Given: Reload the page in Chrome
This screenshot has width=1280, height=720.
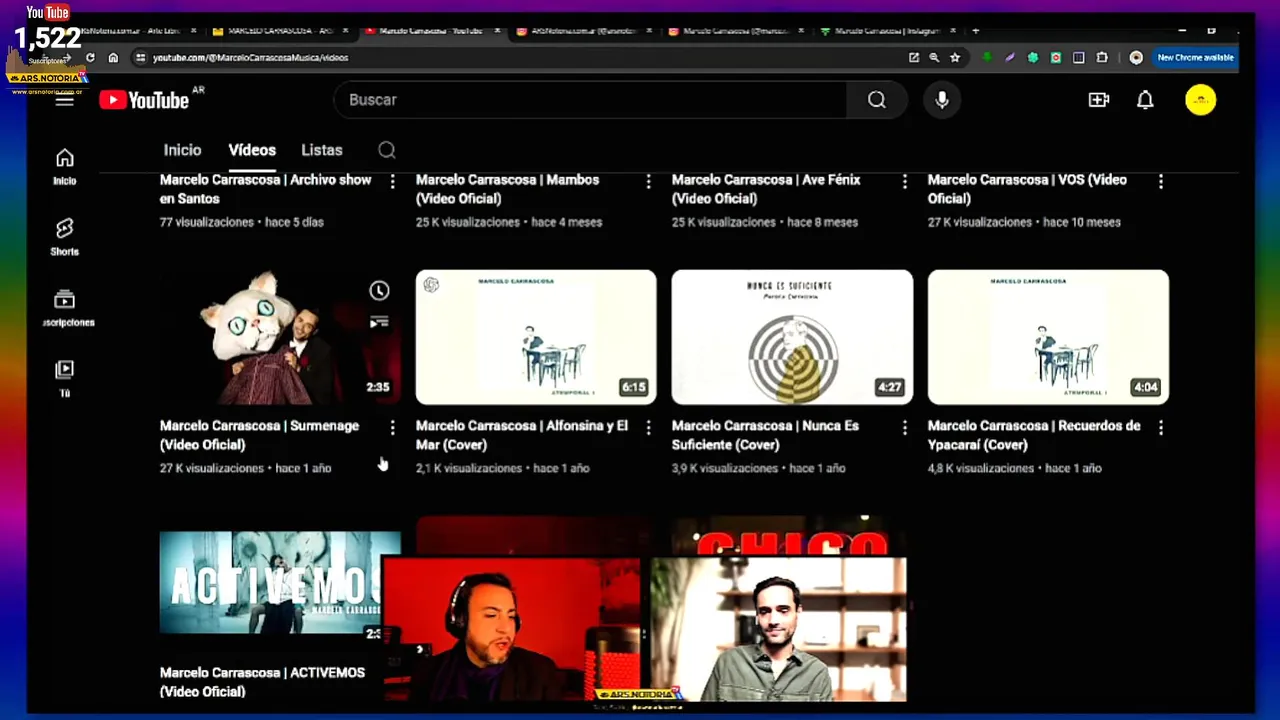Looking at the screenshot, I should (90, 58).
